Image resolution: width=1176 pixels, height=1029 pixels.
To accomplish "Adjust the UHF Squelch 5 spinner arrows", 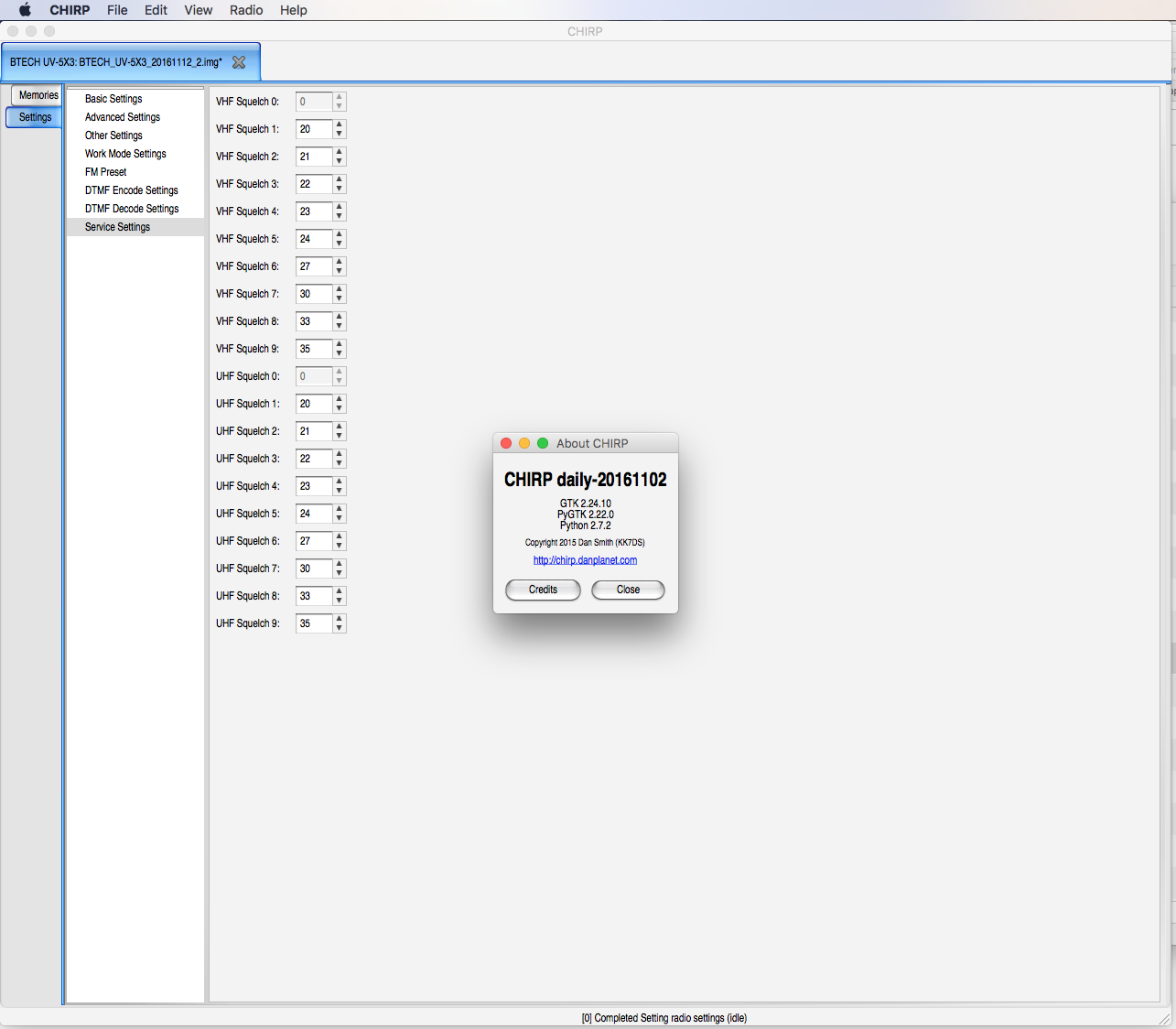I will click(340, 514).
